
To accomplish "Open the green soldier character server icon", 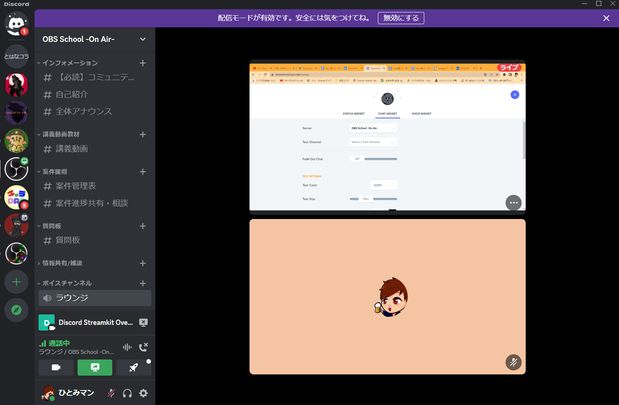I will [x=16, y=141].
